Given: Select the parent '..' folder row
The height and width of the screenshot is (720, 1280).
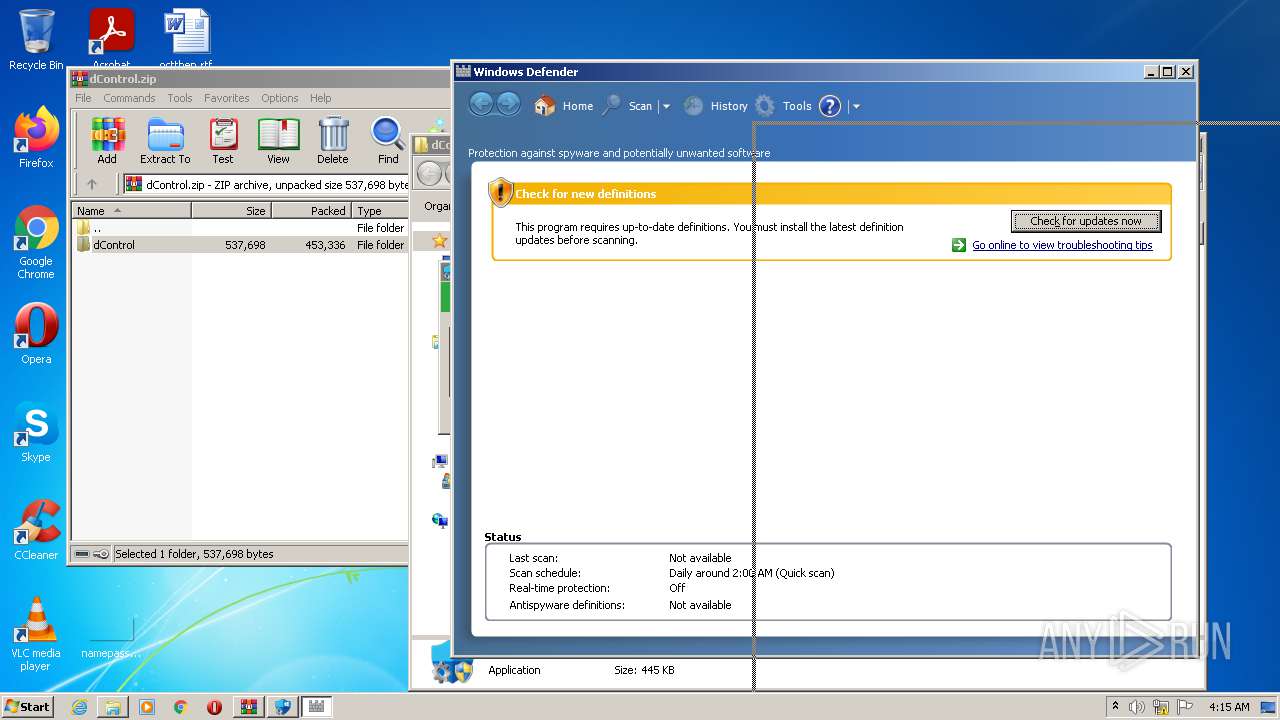Looking at the screenshot, I should (240, 227).
